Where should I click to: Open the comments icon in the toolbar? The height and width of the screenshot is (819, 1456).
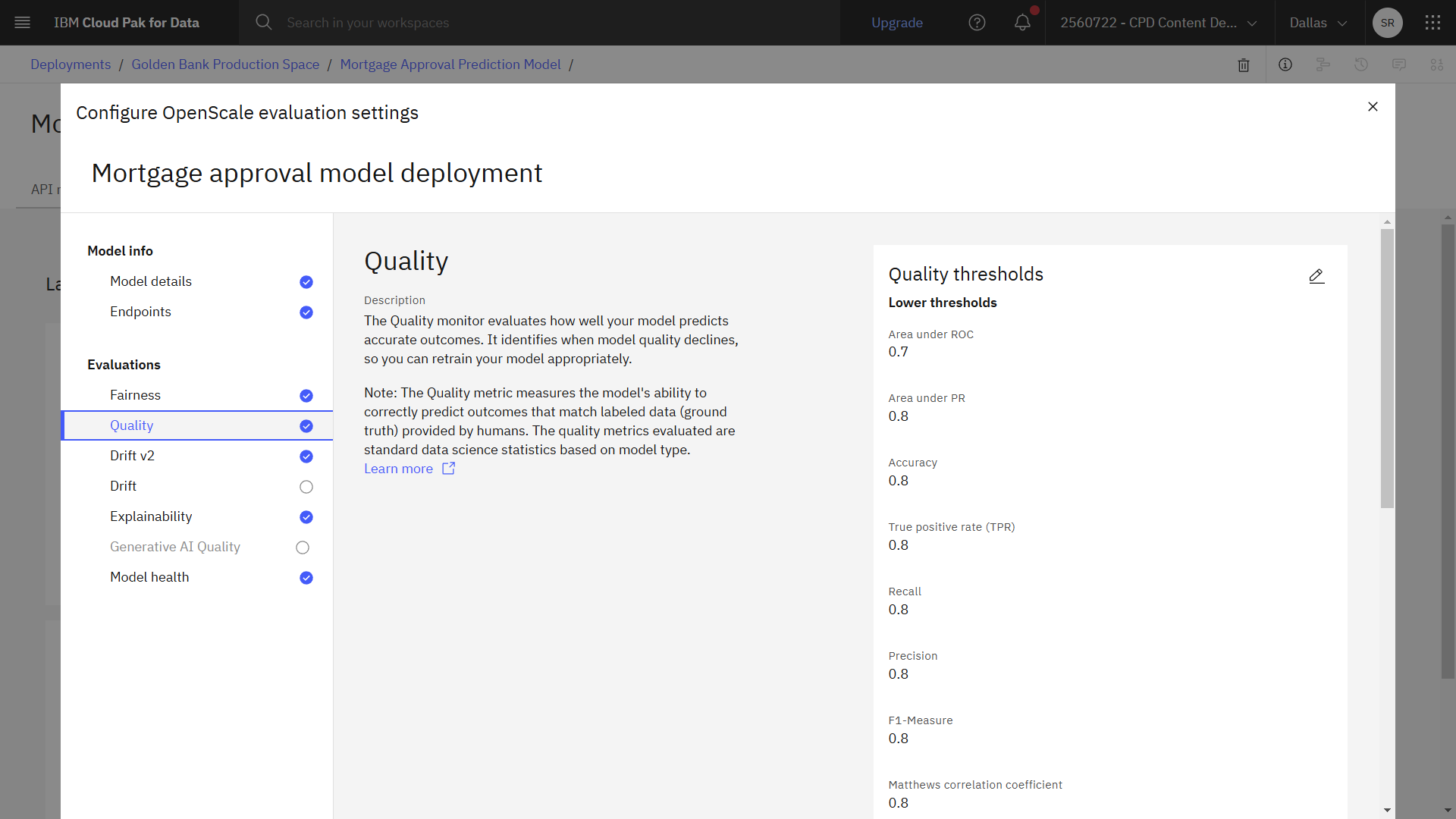1399,64
